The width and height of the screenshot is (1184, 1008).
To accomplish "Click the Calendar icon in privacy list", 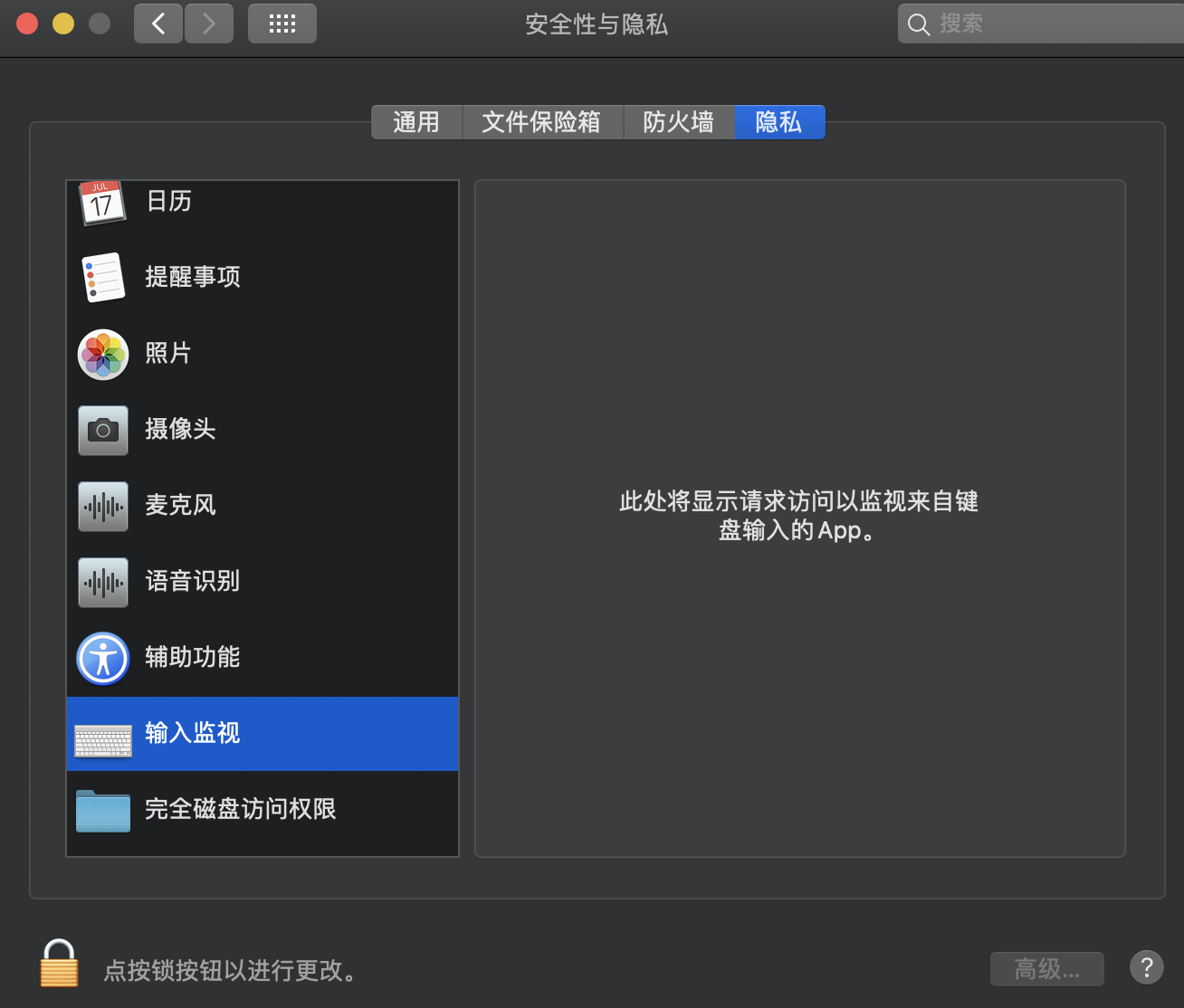I will 101,203.
